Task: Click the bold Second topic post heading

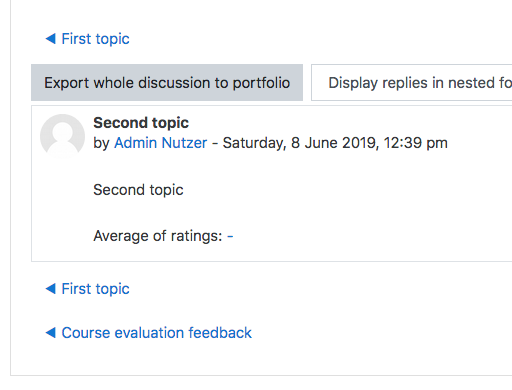Action: pyautogui.click(x=141, y=123)
